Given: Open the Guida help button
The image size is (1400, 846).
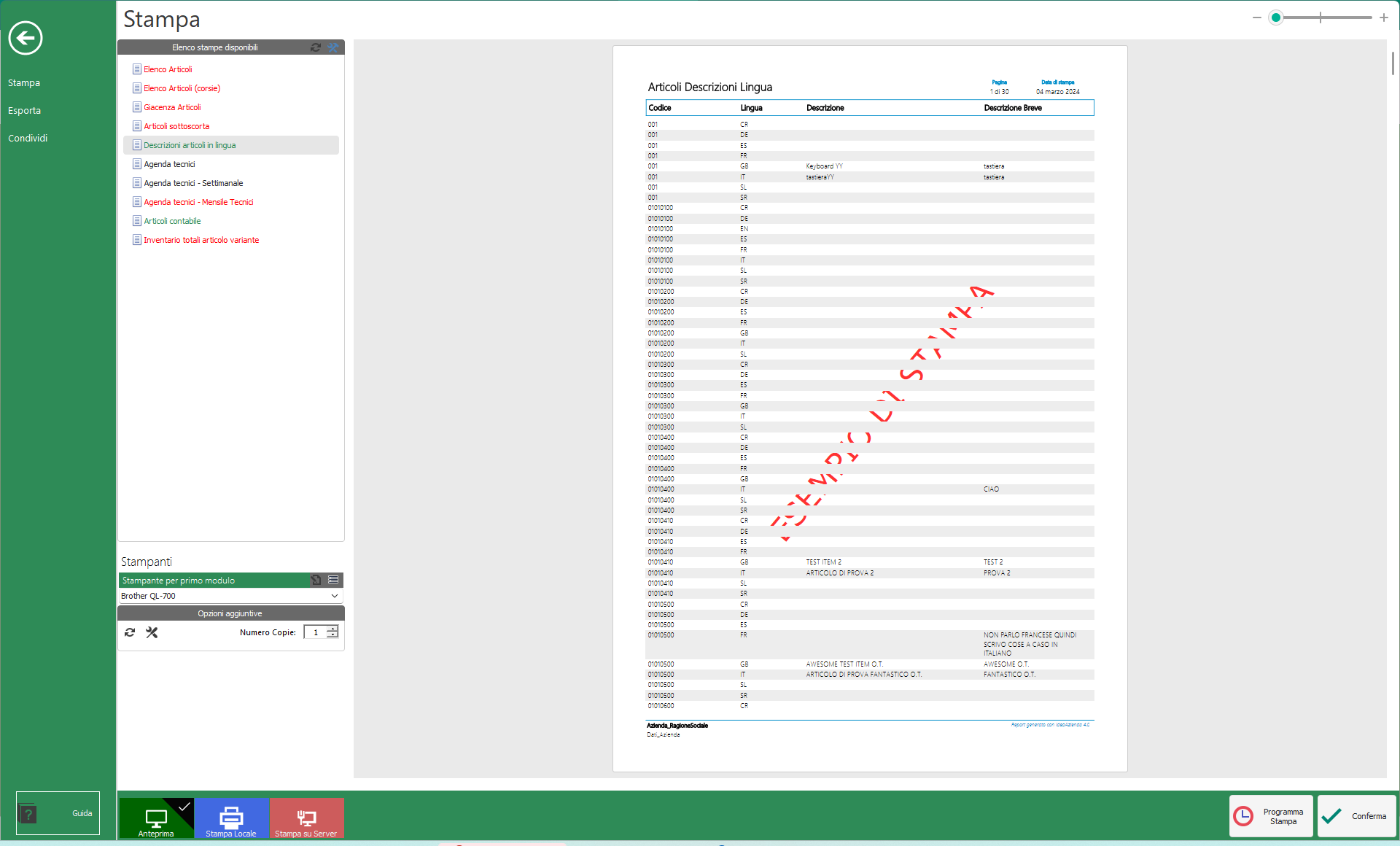Looking at the screenshot, I should click(x=58, y=813).
